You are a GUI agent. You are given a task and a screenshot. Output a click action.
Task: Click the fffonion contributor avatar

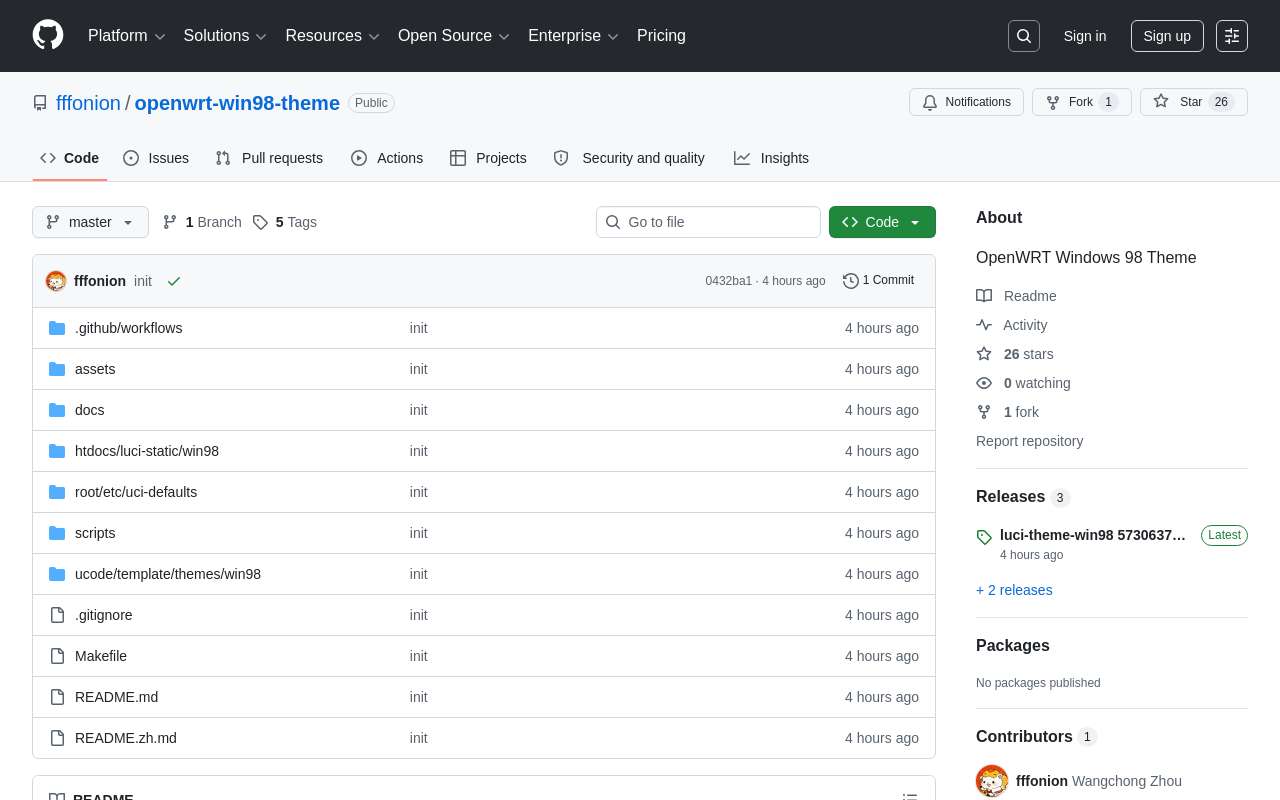[992, 781]
